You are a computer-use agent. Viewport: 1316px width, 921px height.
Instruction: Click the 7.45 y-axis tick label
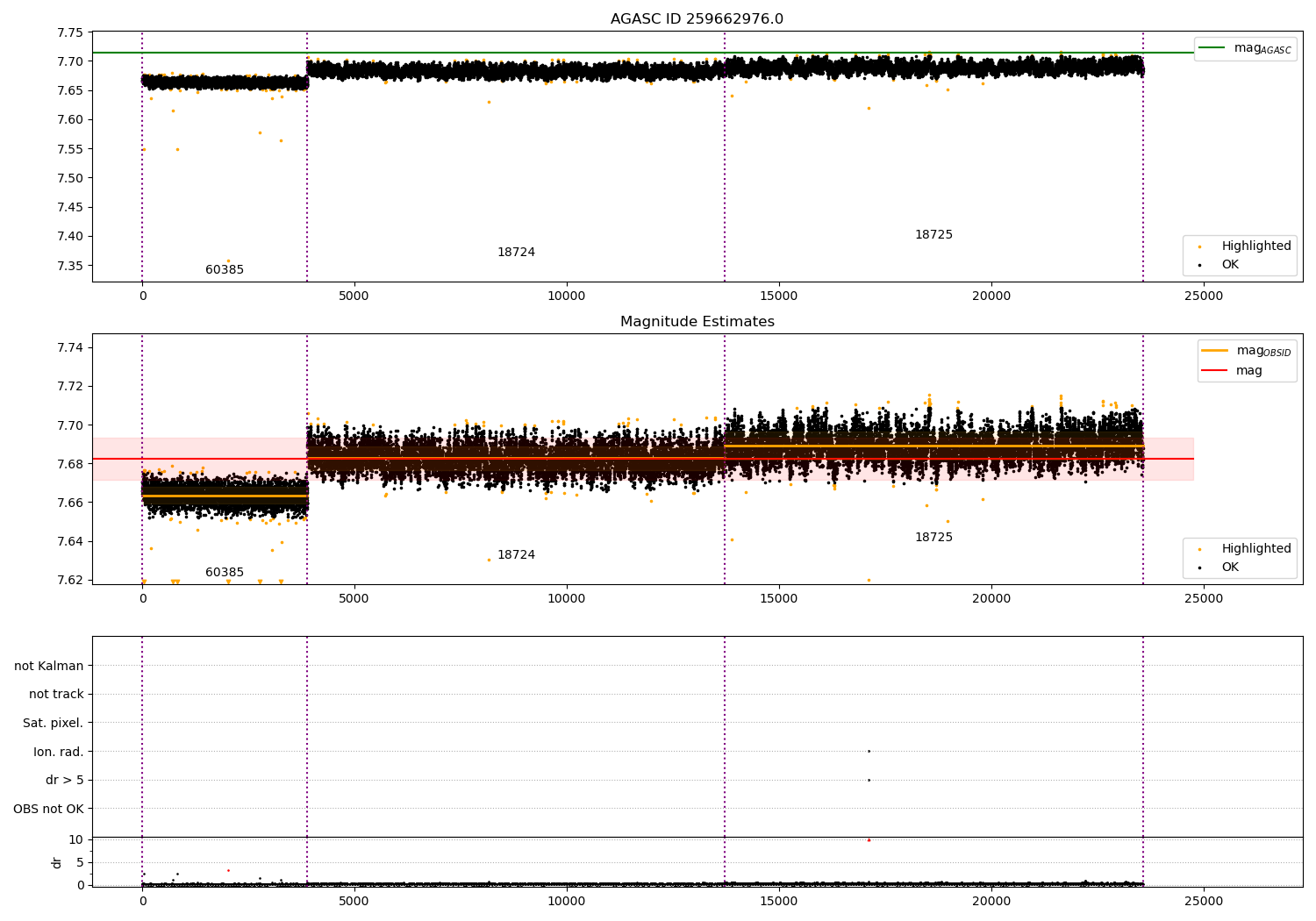point(69,208)
